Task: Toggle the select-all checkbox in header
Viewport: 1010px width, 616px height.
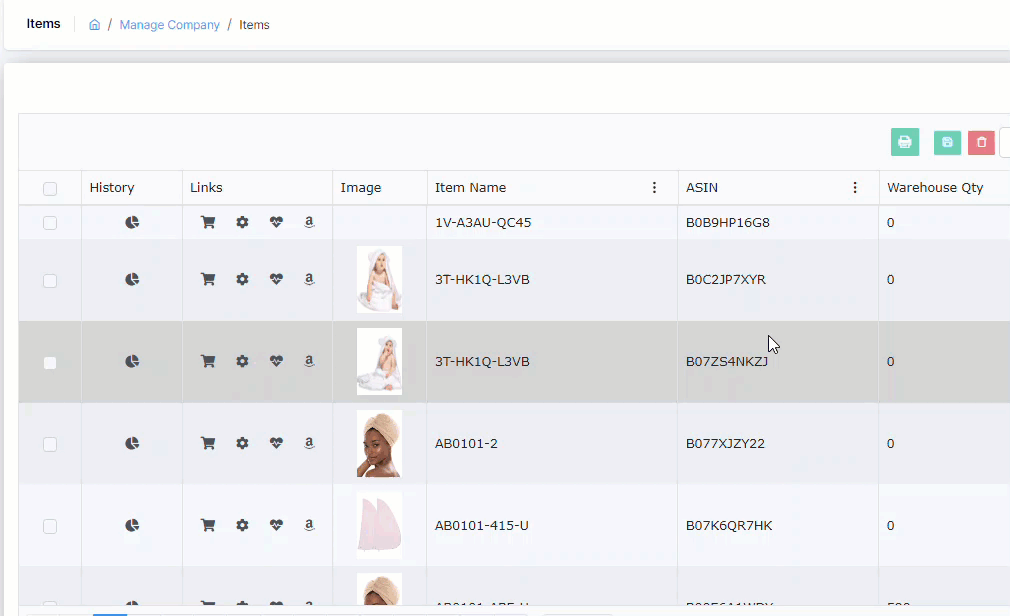Action: click(x=50, y=189)
